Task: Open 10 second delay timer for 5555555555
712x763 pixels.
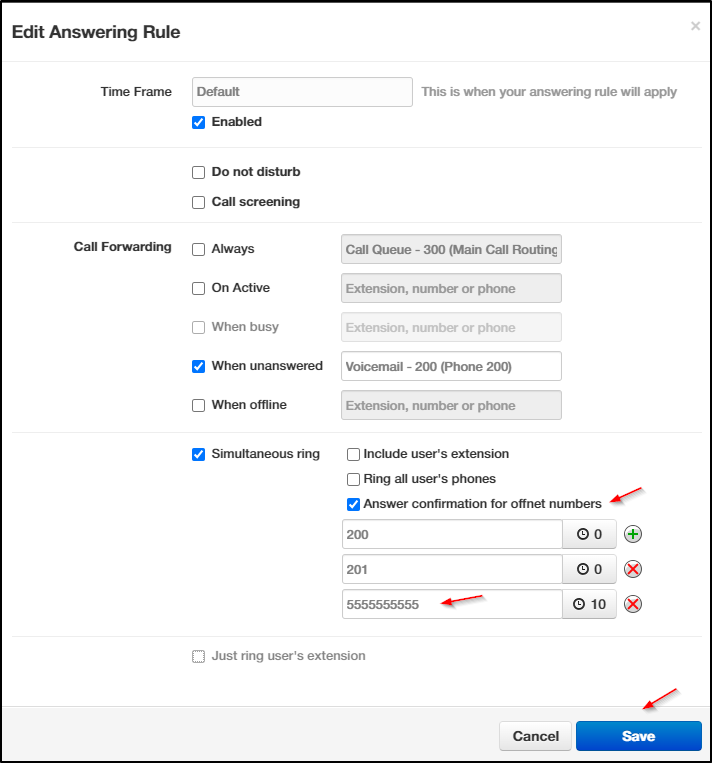Action: [589, 604]
